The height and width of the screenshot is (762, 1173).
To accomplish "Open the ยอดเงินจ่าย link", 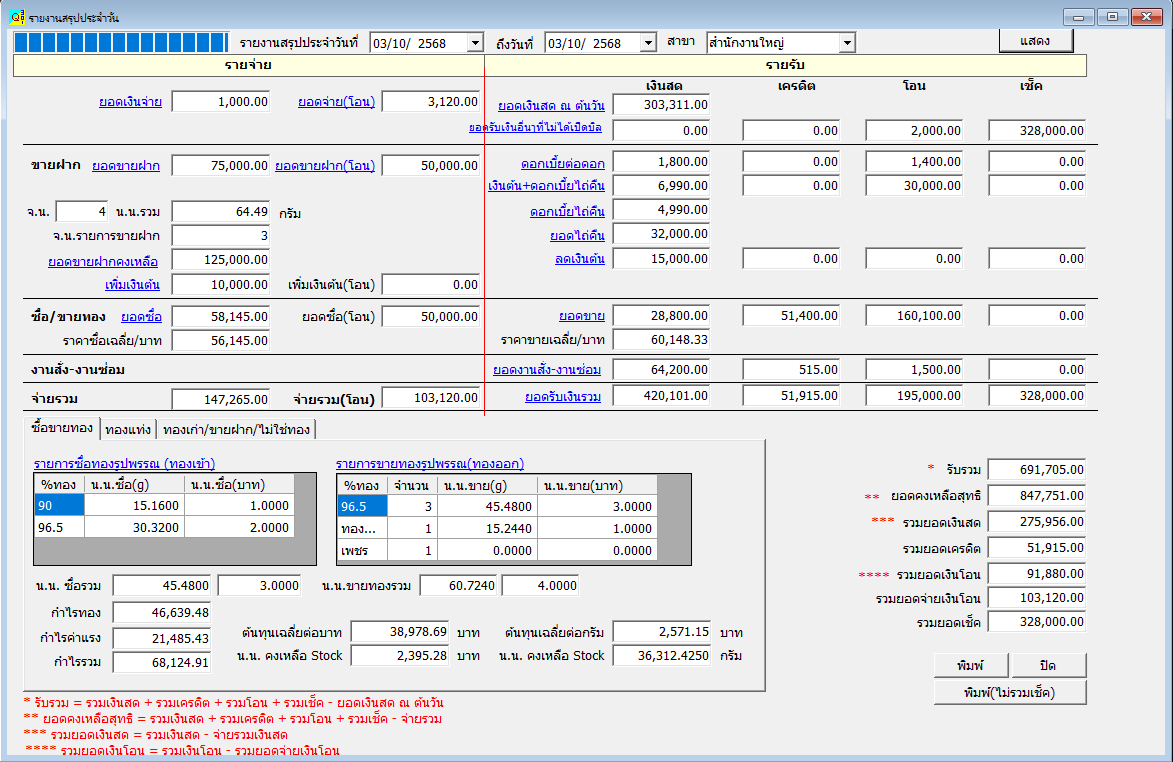I will pyautogui.click(x=130, y=102).
